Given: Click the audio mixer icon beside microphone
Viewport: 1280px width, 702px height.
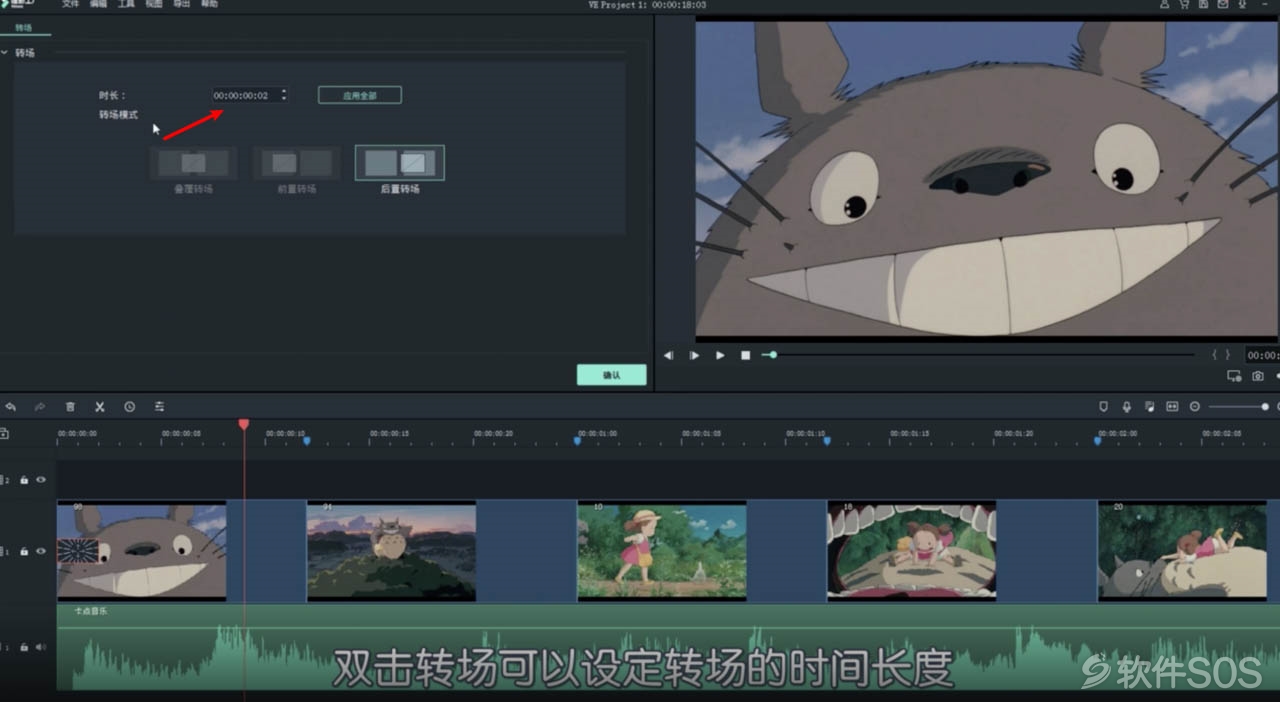Looking at the screenshot, I should 1150,407.
